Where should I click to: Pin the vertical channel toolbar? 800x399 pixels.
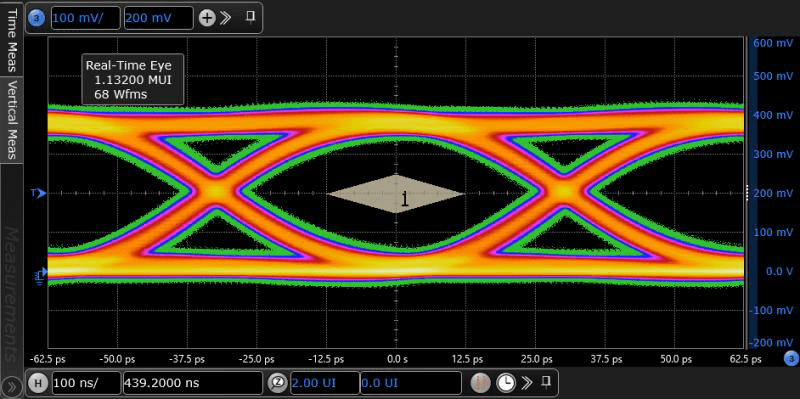(250, 18)
